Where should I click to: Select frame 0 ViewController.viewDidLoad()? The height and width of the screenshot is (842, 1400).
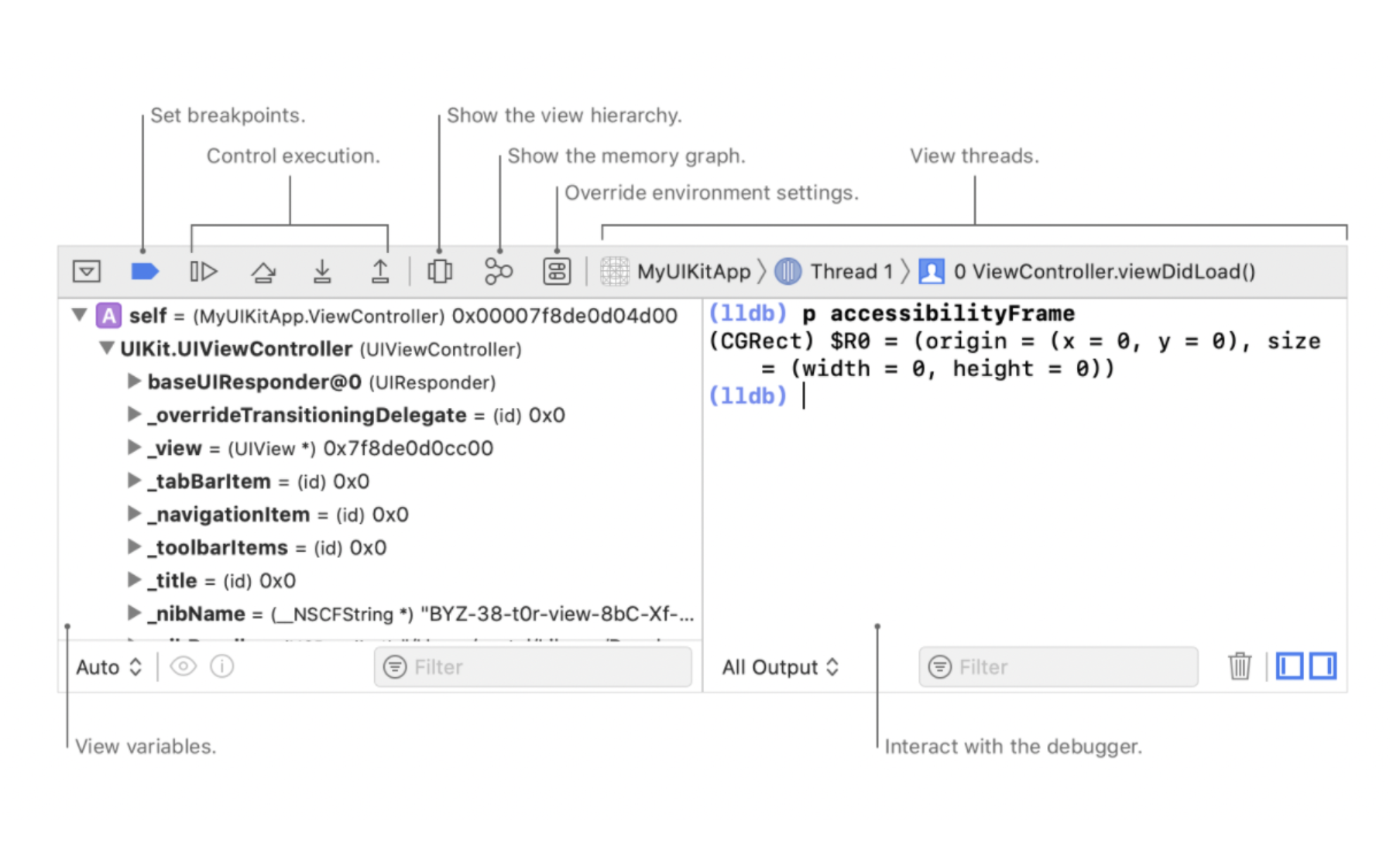pyautogui.click(x=1104, y=272)
